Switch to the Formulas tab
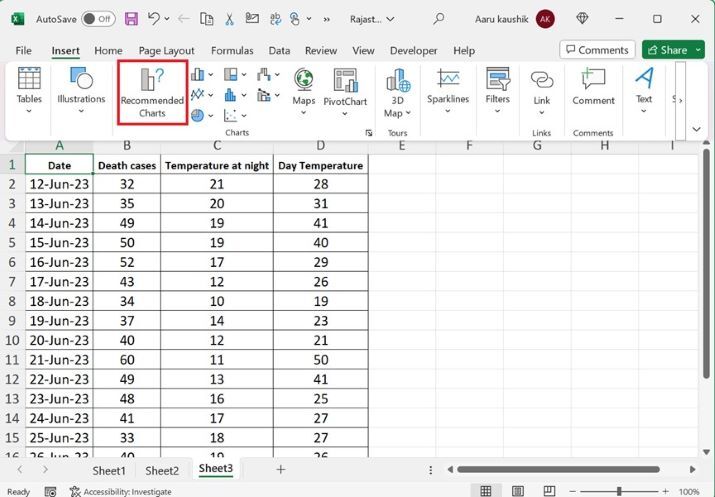Viewport: 715px width, 497px height. tap(232, 50)
